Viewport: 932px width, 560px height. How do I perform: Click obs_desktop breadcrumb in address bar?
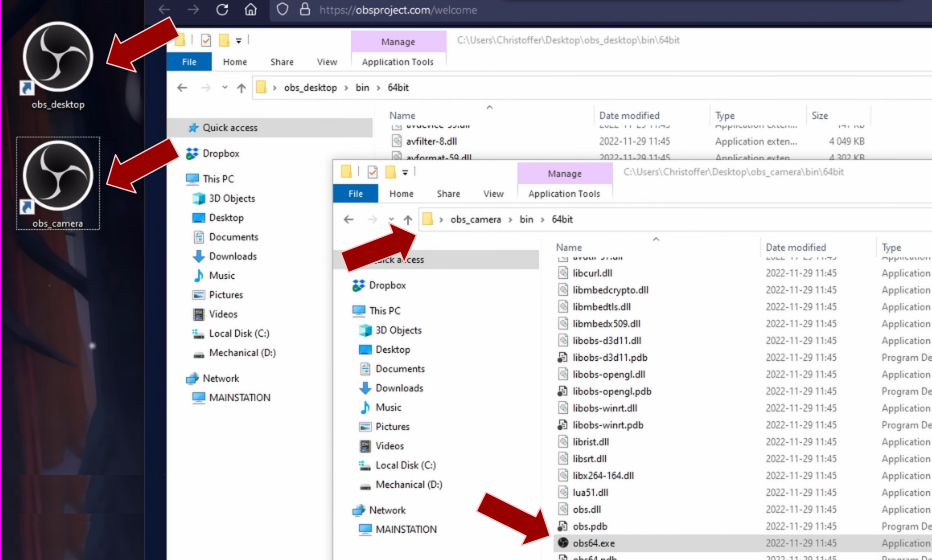click(x=311, y=88)
